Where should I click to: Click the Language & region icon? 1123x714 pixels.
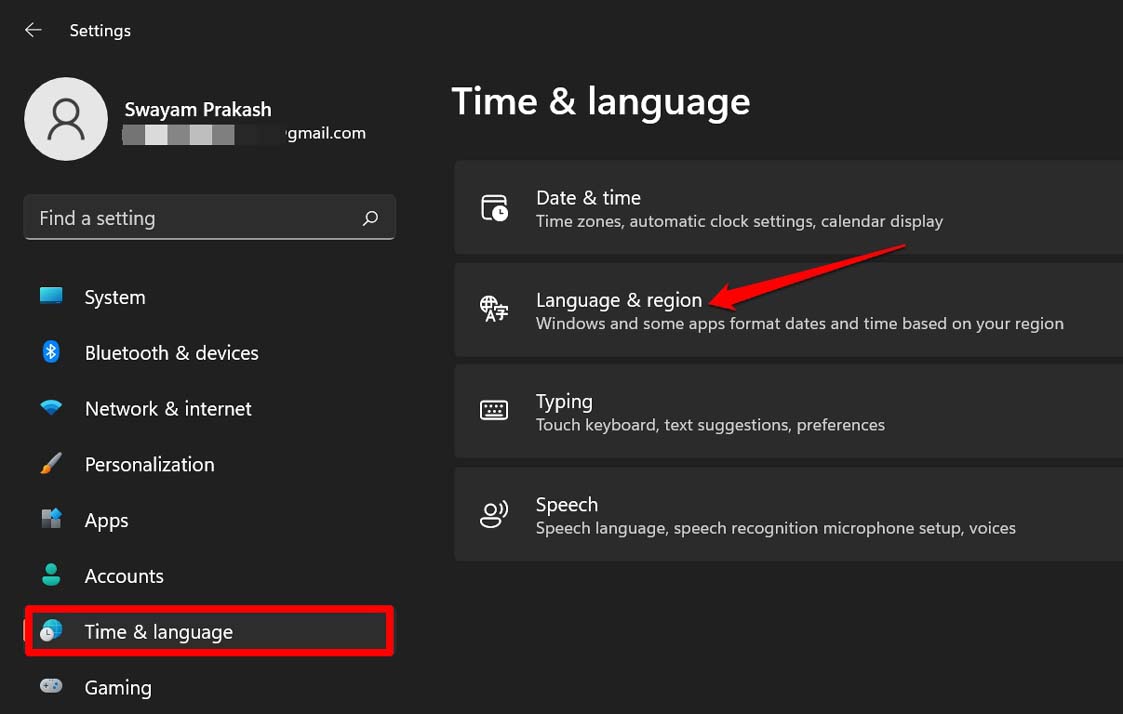click(493, 309)
